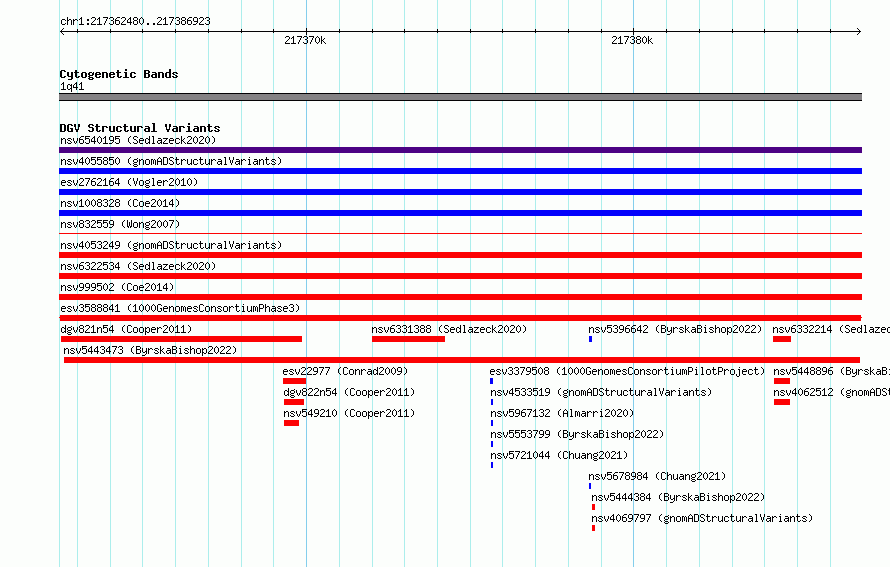Open nsv5396642 (ByrskaBishop2022) label
This screenshot has height=567, width=890.
[x=675, y=329]
